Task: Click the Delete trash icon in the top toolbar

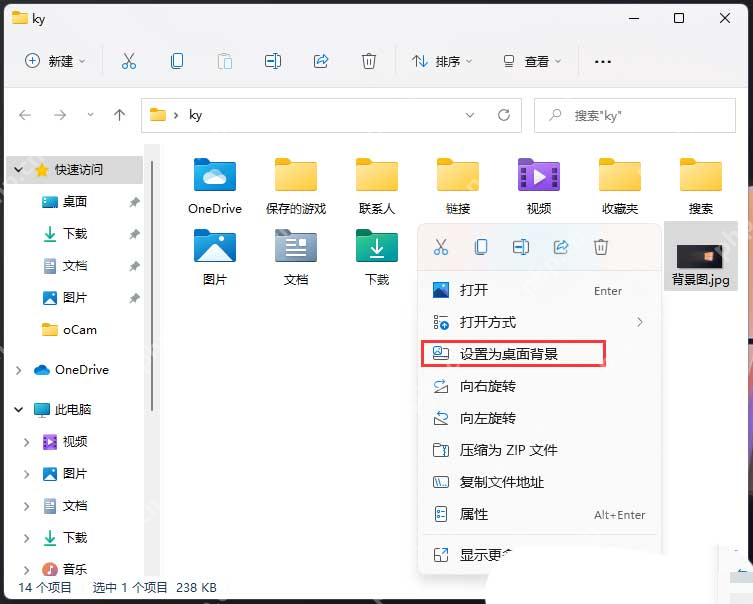Action: (x=368, y=61)
